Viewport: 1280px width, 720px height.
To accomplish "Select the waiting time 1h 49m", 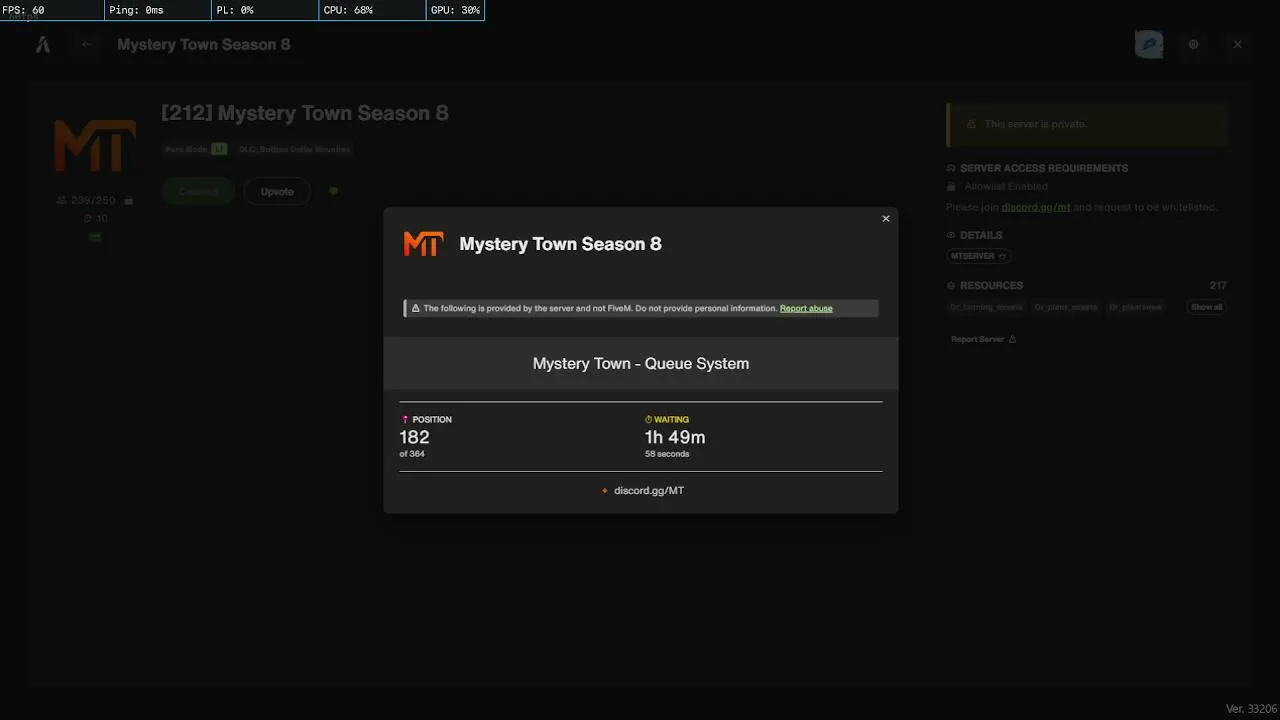I will click(x=675, y=437).
